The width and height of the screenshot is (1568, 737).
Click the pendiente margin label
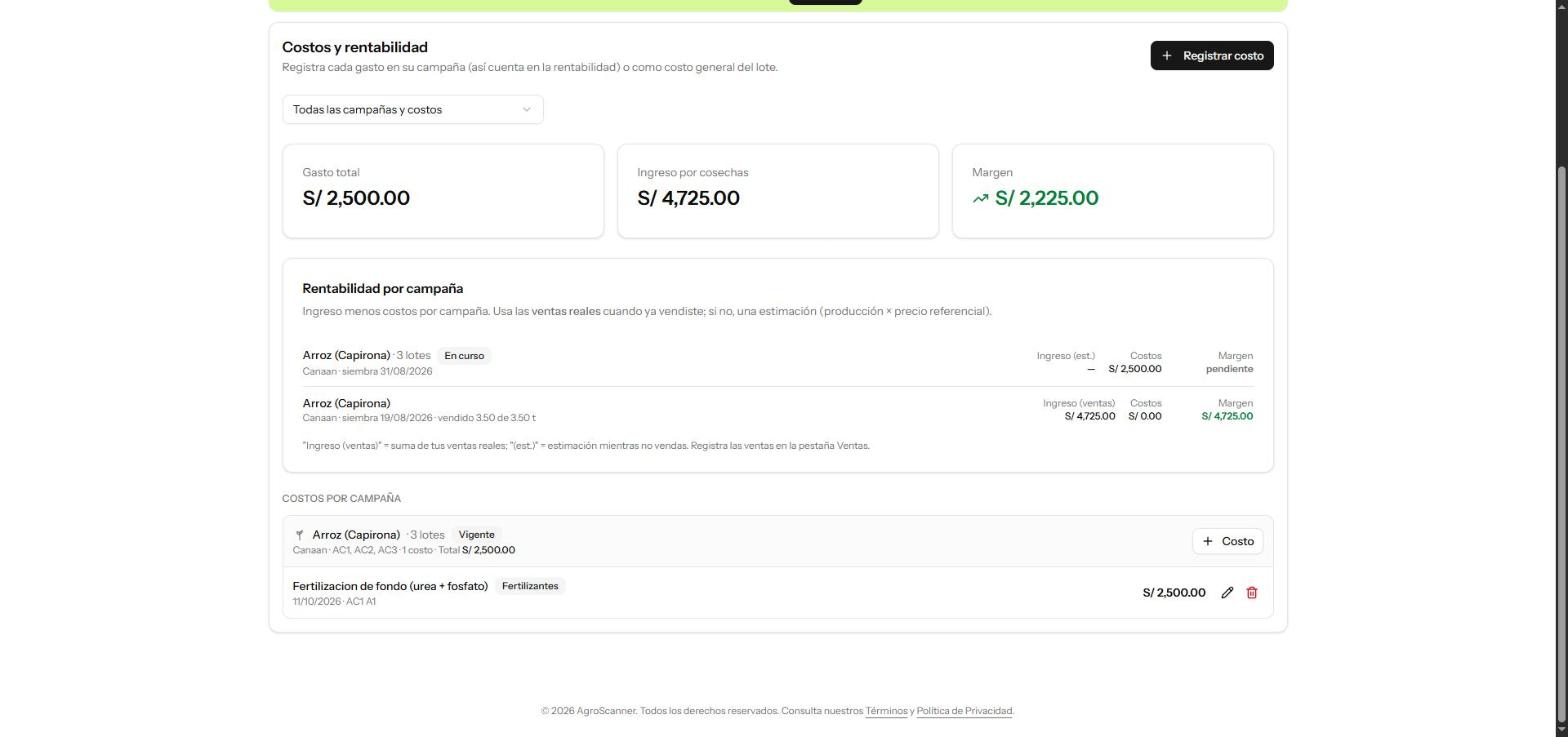[x=1229, y=369]
